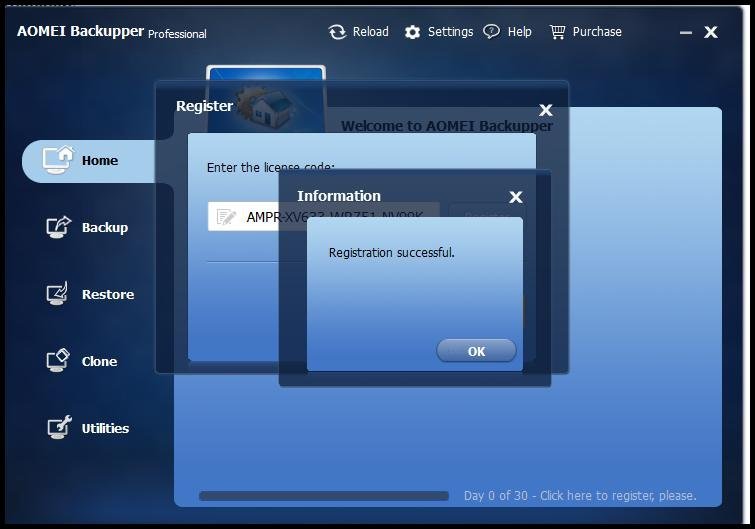Click the Register dialog title

click(204, 106)
